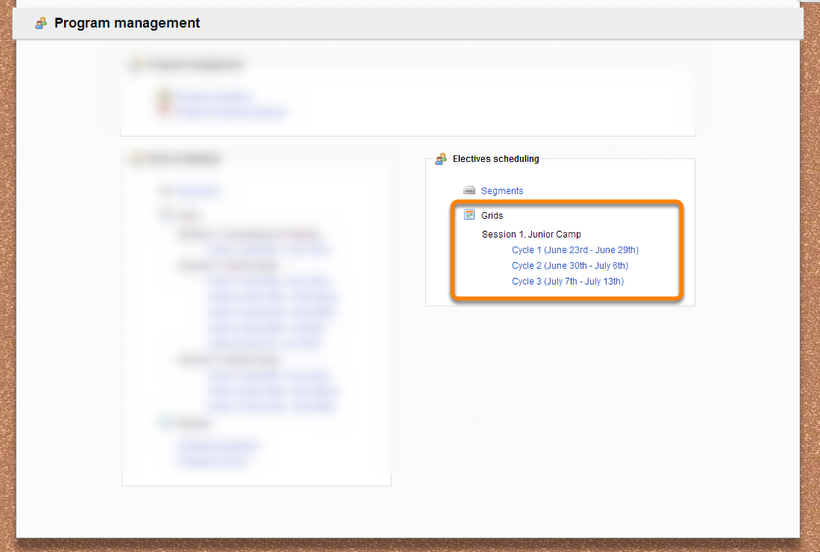Open Cycle 2 (June 30th - July 6th)
Screen dimensions: 820x552
(x=570, y=266)
